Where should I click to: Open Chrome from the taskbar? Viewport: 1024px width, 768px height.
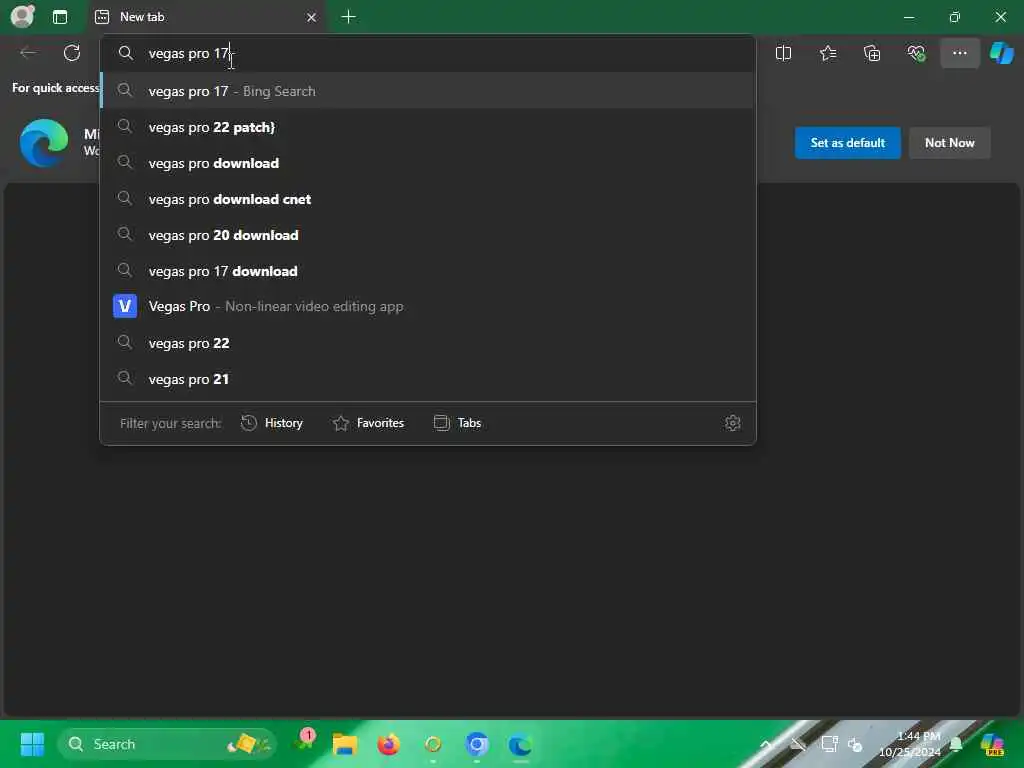(x=477, y=744)
